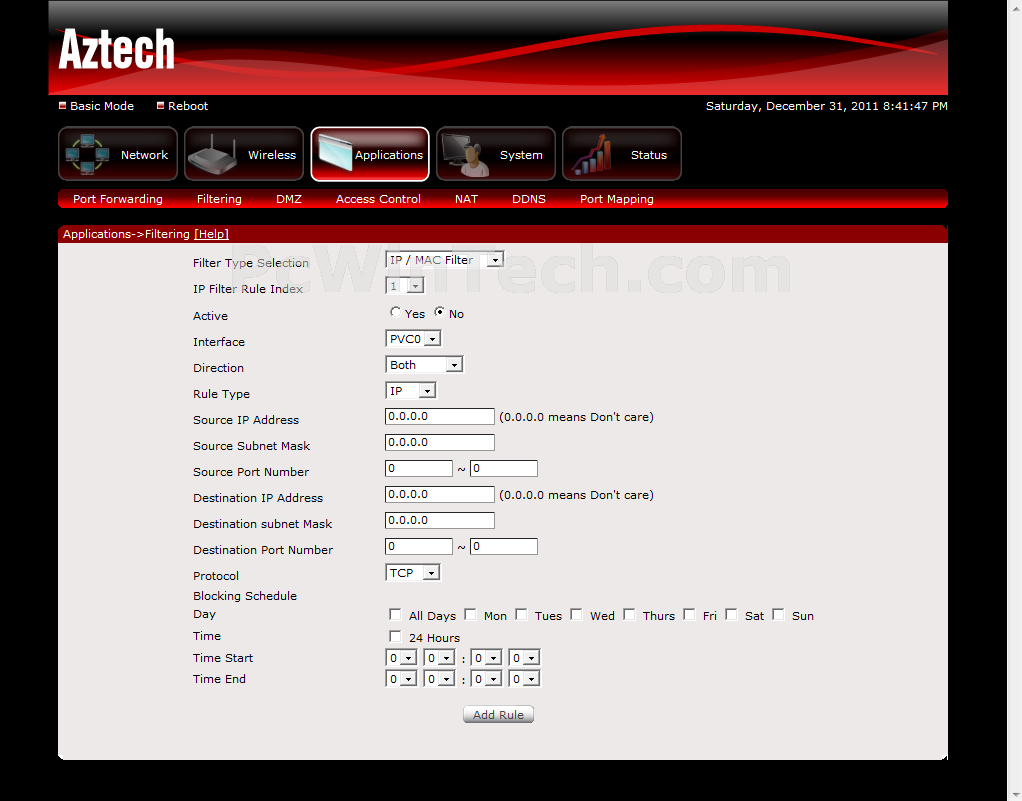Expand first Time Start minute dropdown
1022x801 pixels.
(486, 658)
